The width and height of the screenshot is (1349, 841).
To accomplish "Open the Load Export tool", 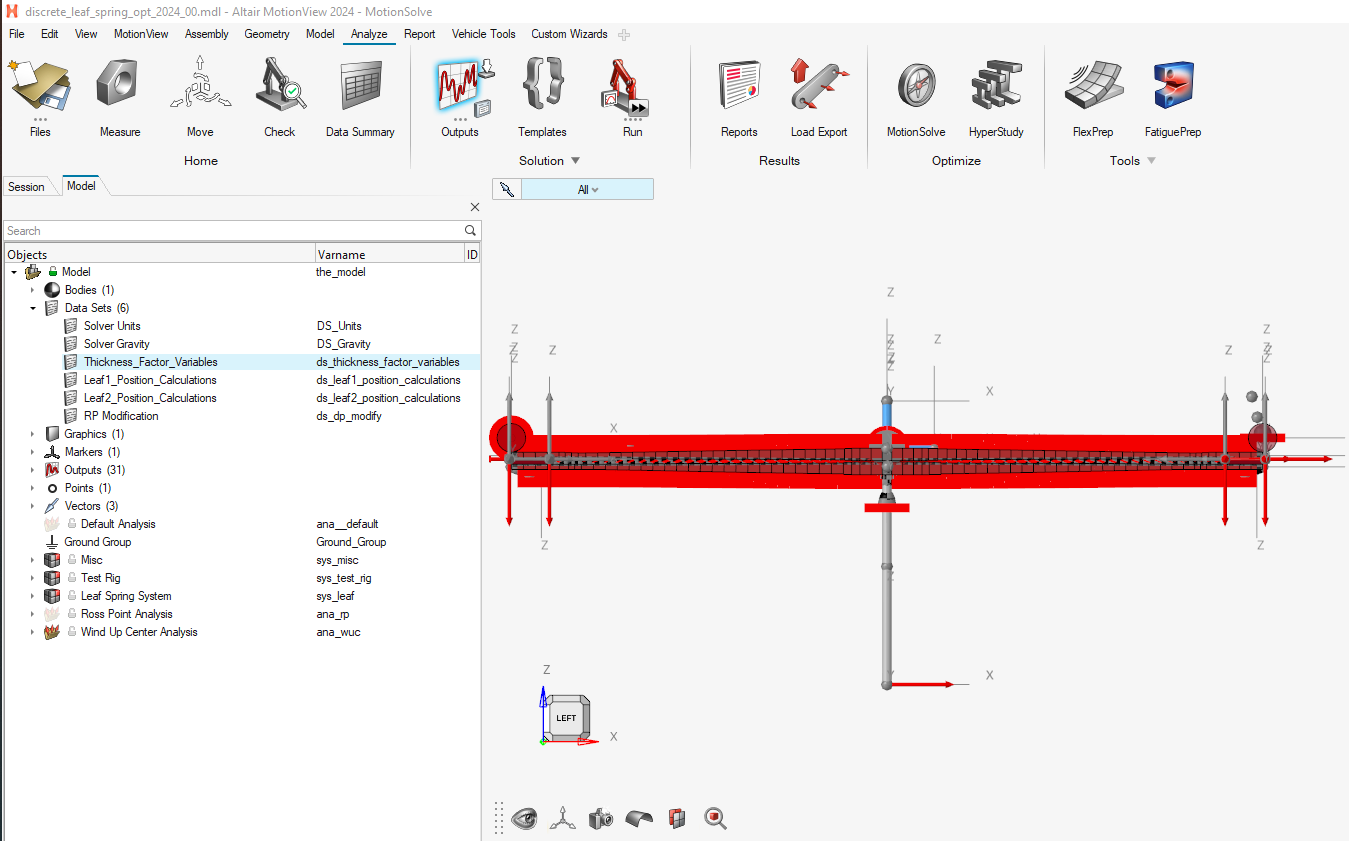I will tap(819, 97).
